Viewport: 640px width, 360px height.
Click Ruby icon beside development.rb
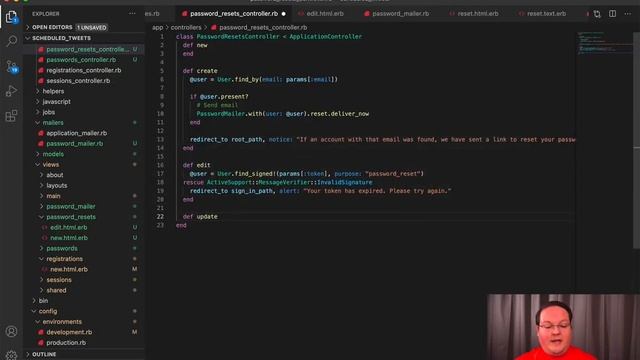click(x=41, y=332)
